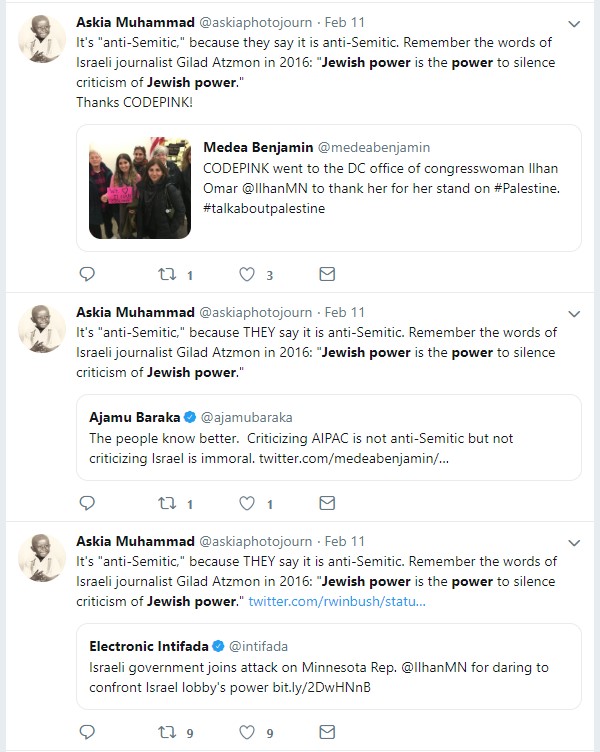Open the first tweet's chevron menu
The width and height of the screenshot is (600, 752).
coord(574,24)
